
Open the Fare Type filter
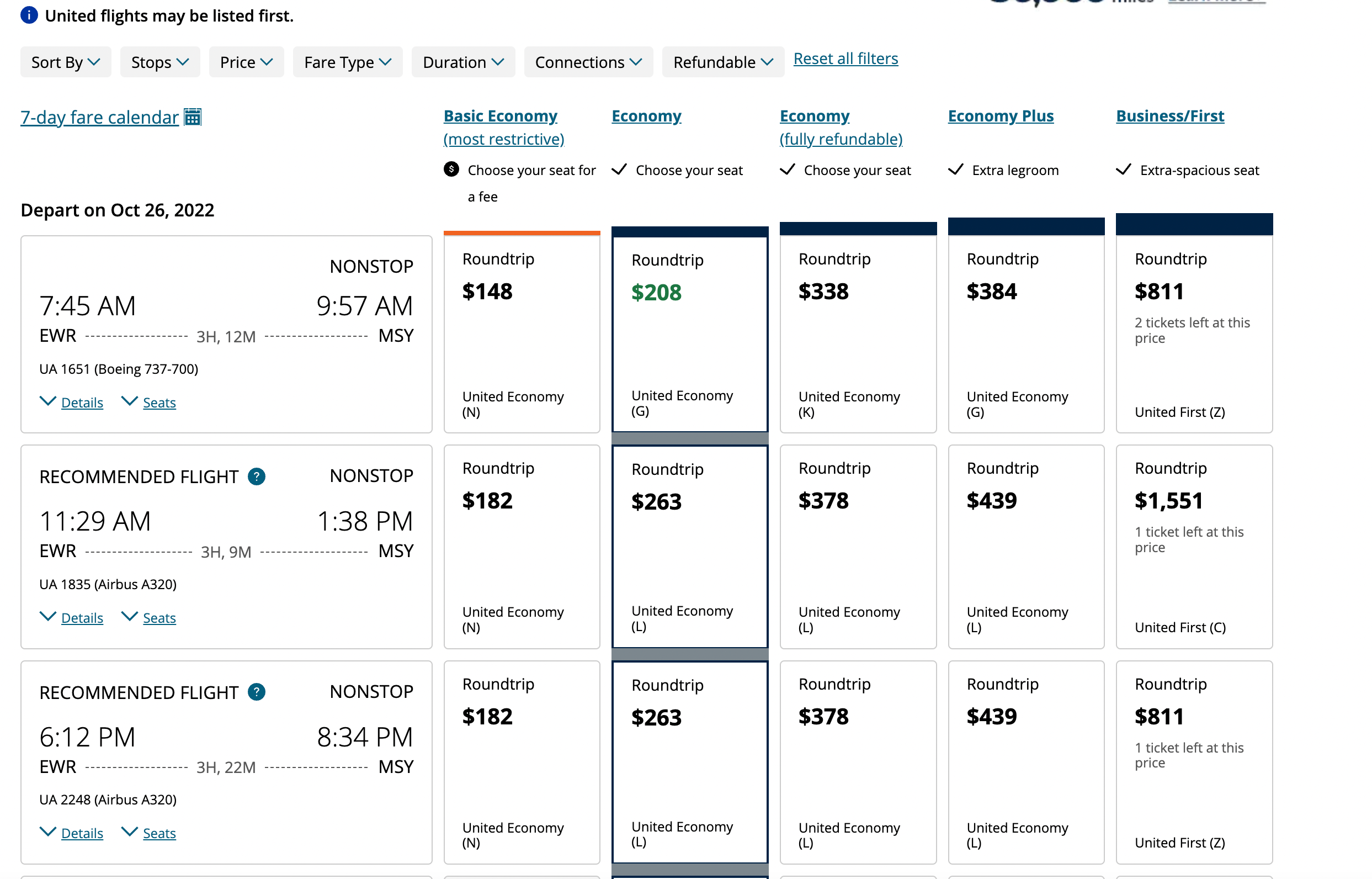pyautogui.click(x=348, y=62)
